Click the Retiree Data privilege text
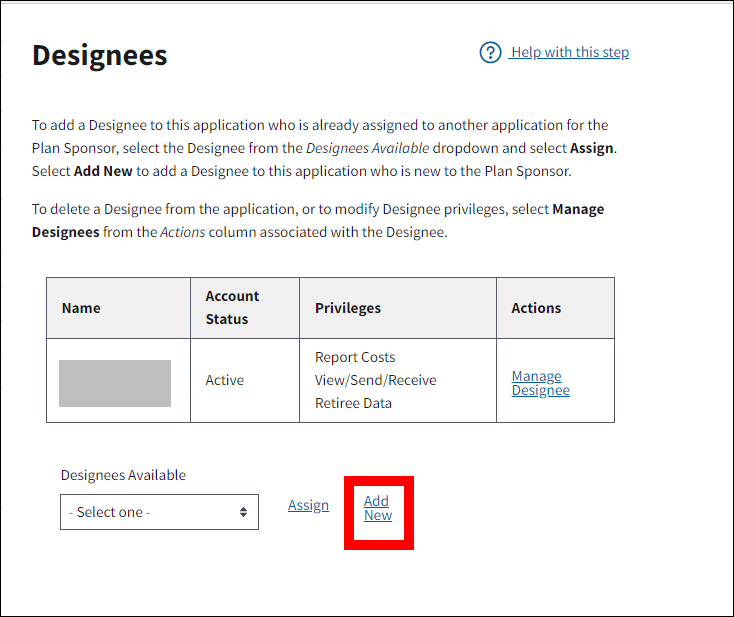This screenshot has height=617, width=734. point(353,403)
